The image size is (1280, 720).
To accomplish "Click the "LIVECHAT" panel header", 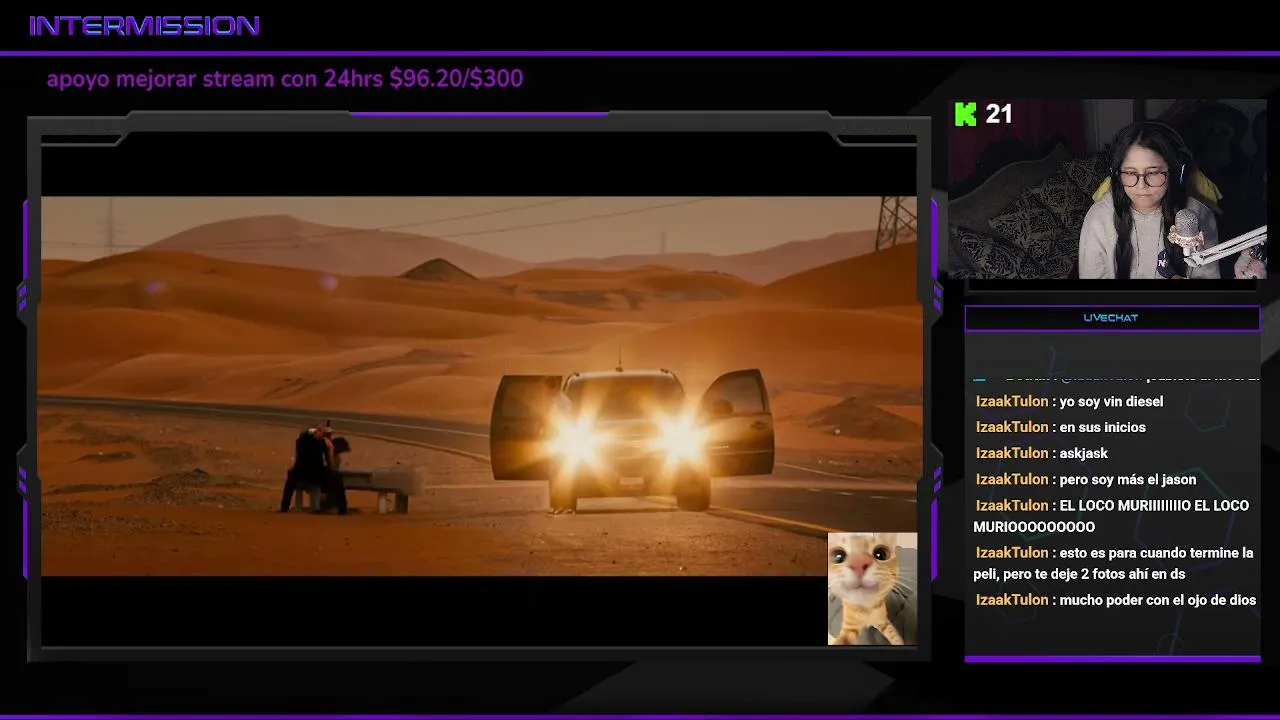I will point(1111,318).
